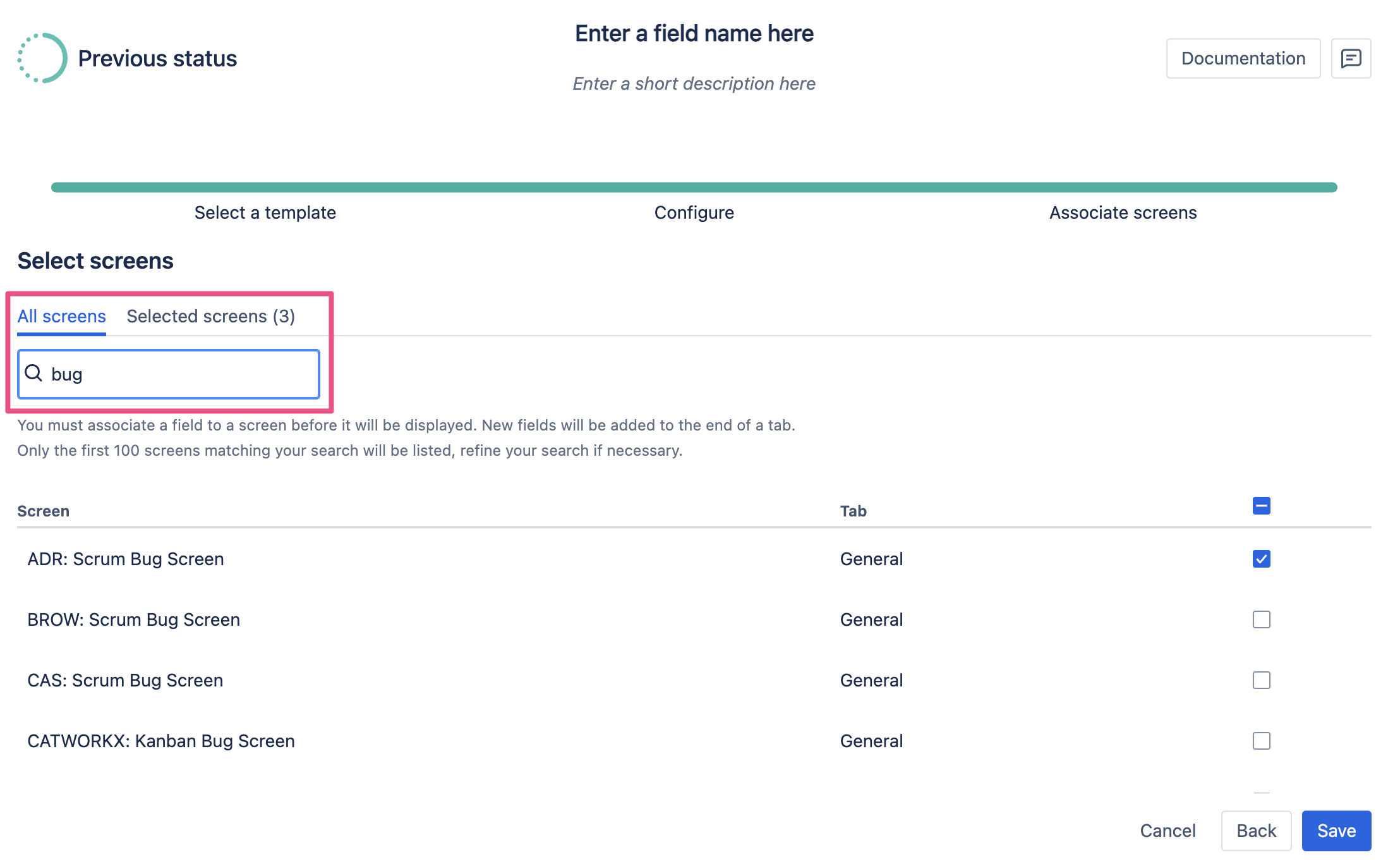Switch to the All screens tab
Screen dimensions: 1400x866
(61, 316)
